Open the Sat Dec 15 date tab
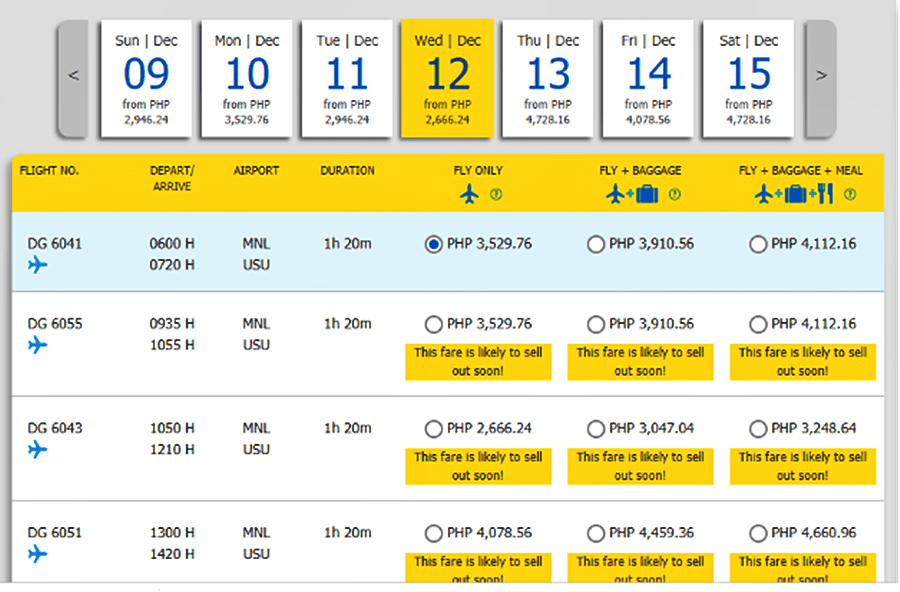This screenshot has width=900, height=592. point(748,78)
